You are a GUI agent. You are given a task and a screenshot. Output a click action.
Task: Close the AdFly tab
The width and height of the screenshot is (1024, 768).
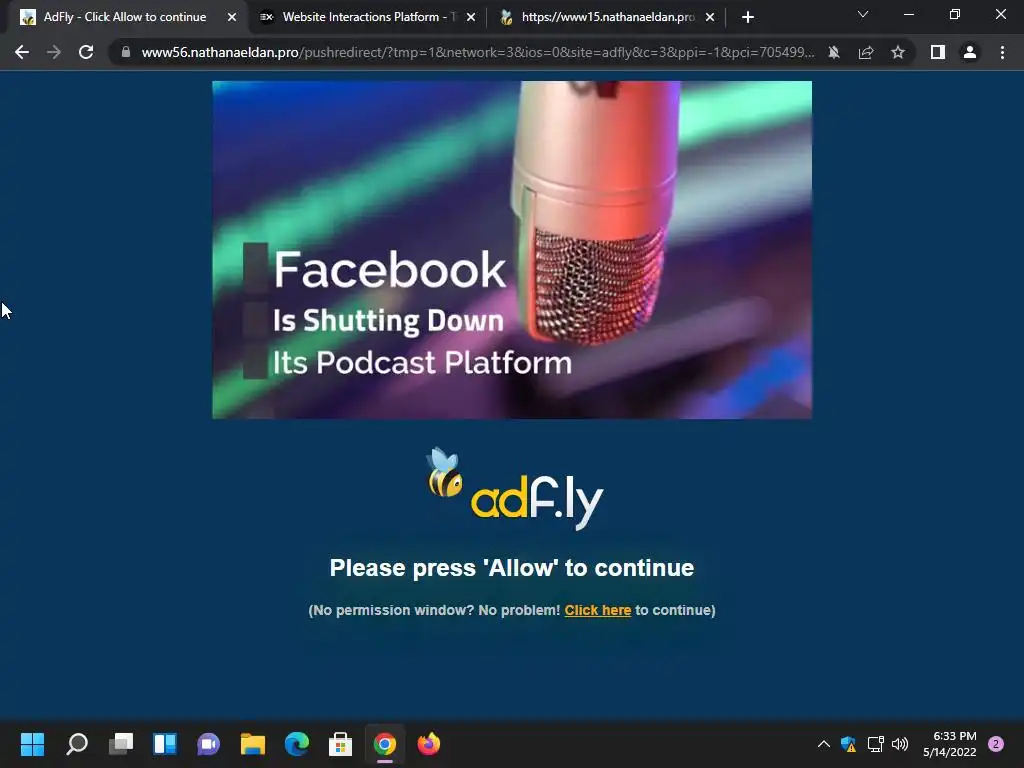[x=232, y=17]
